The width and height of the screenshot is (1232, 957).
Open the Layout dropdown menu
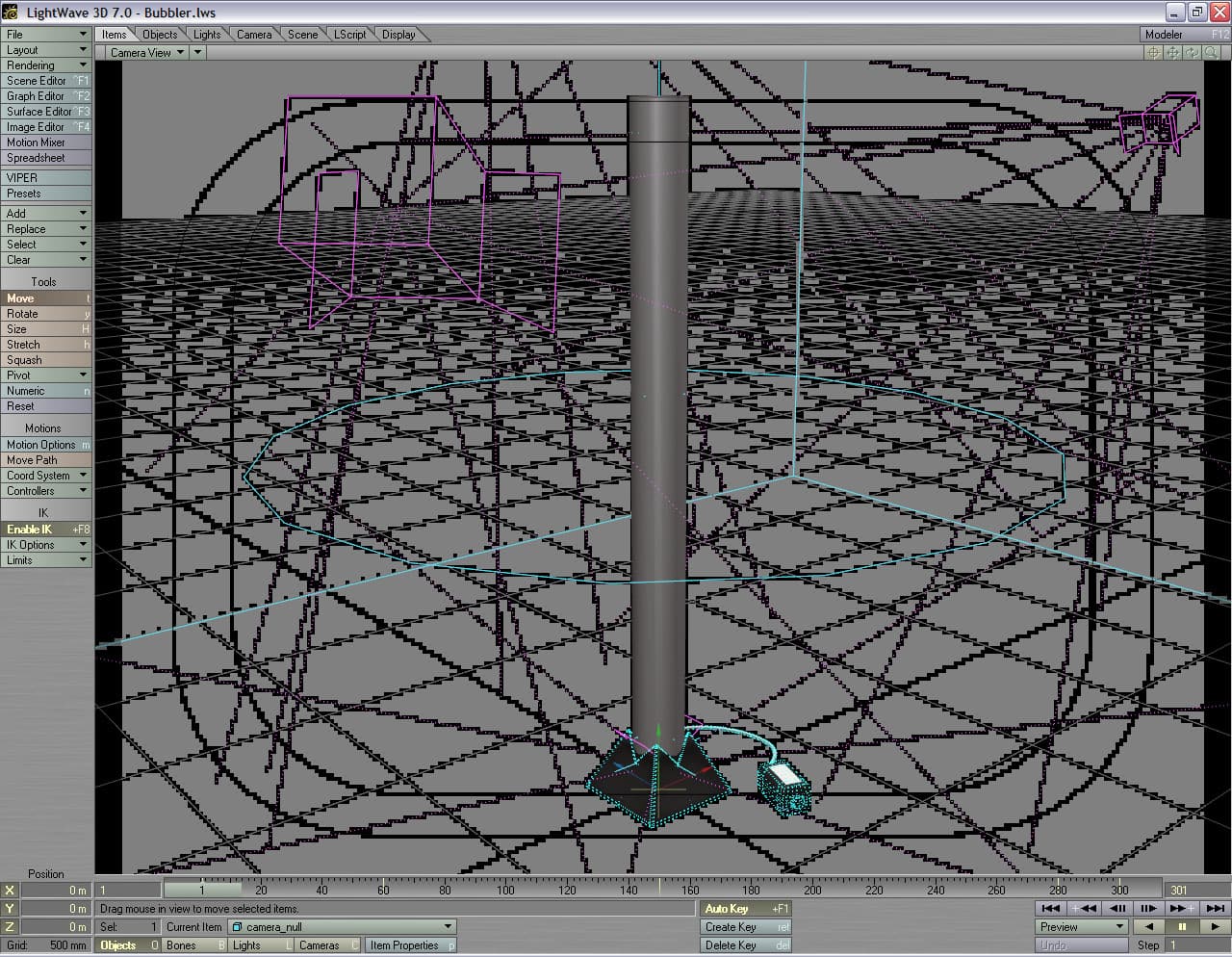[x=46, y=50]
